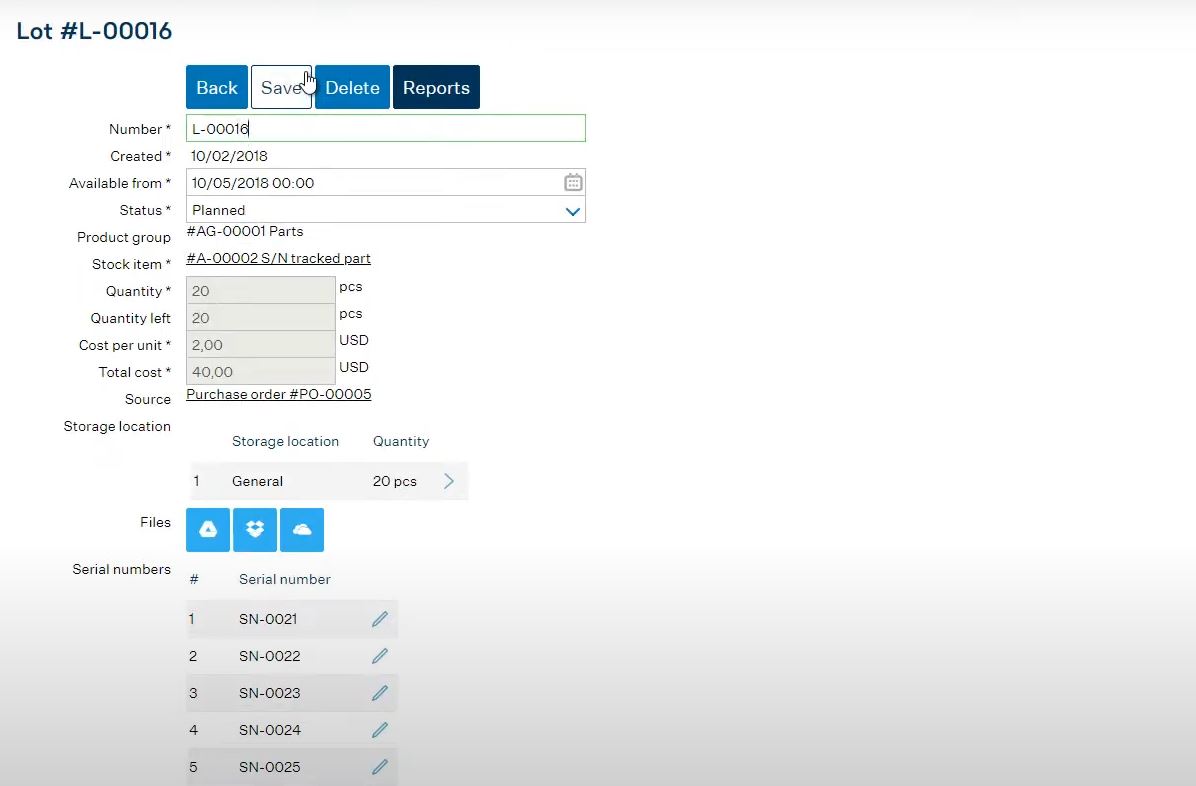Click the OneDrive cloud file icon

pyautogui.click(x=302, y=530)
